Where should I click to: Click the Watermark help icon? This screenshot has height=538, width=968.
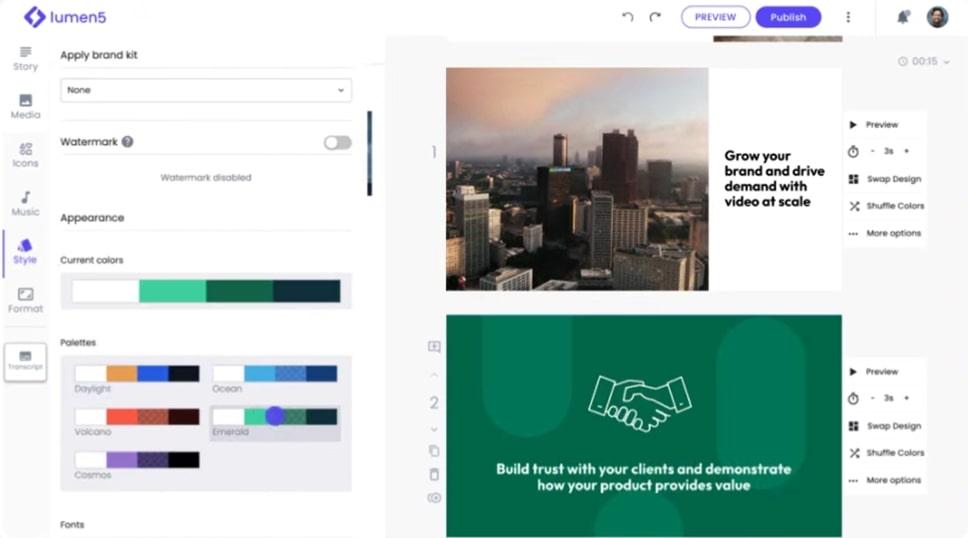pos(128,142)
